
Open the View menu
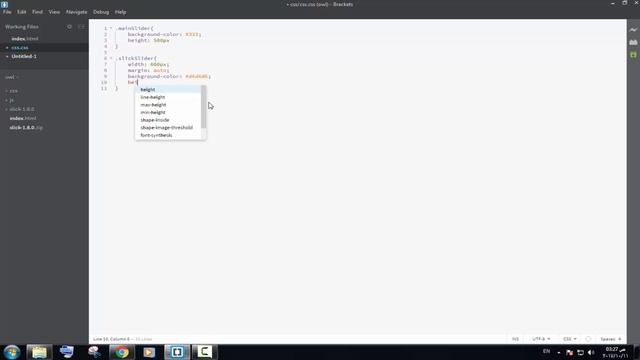(54, 12)
